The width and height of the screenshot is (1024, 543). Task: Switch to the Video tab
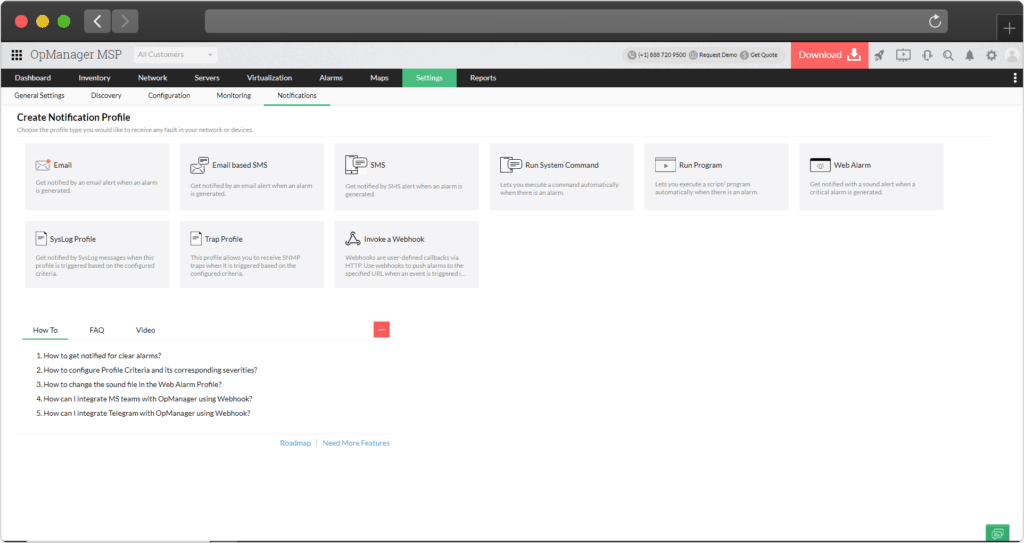(146, 330)
